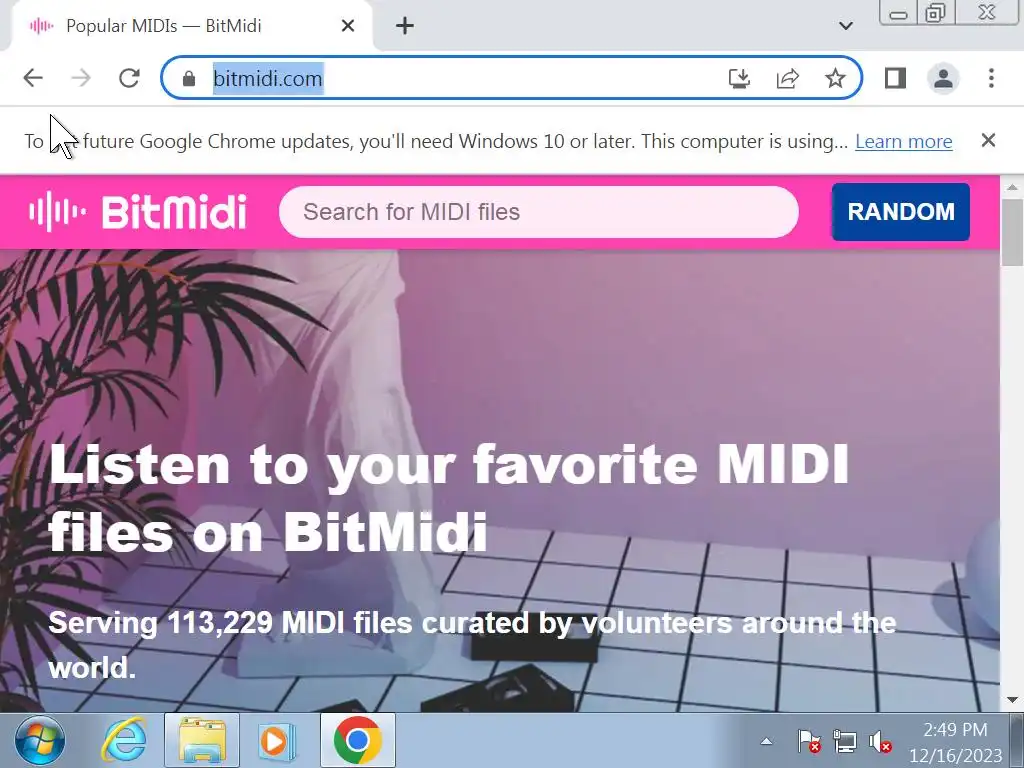The height and width of the screenshot is (768, 1024).
Task: Reload the BitMidi page
Action: [129, 78]
